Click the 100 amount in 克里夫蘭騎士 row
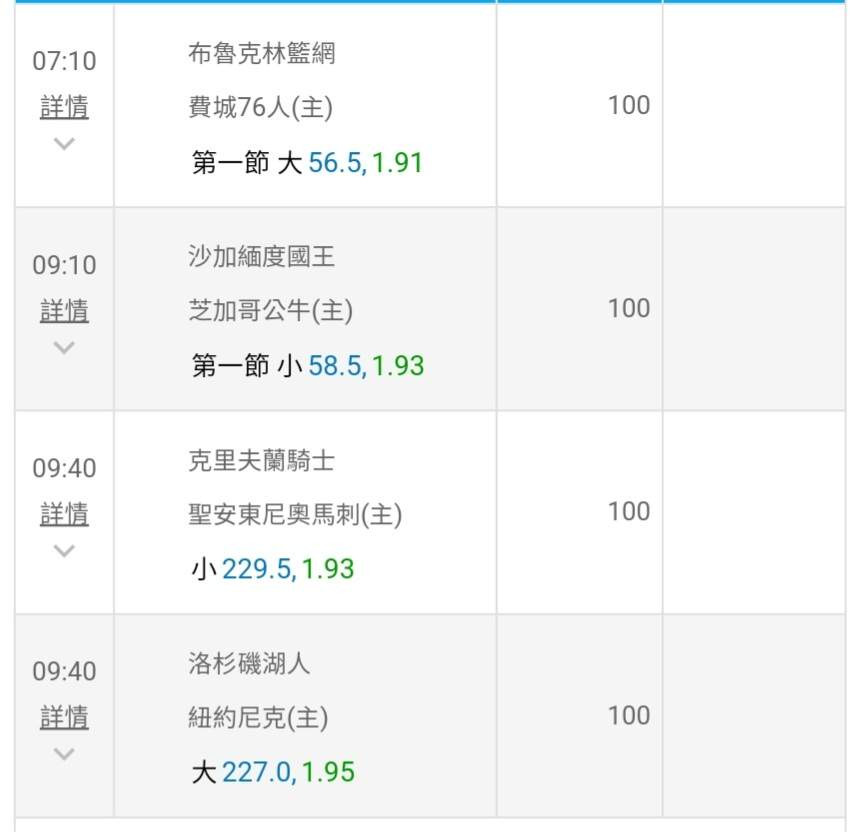Viewport: 851px width, 832px height. (x=629, y=511)
